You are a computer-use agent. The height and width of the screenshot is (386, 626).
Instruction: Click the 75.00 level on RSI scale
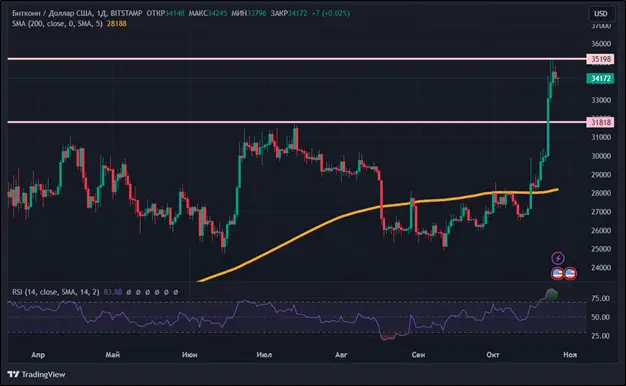(x=600, y=298)
